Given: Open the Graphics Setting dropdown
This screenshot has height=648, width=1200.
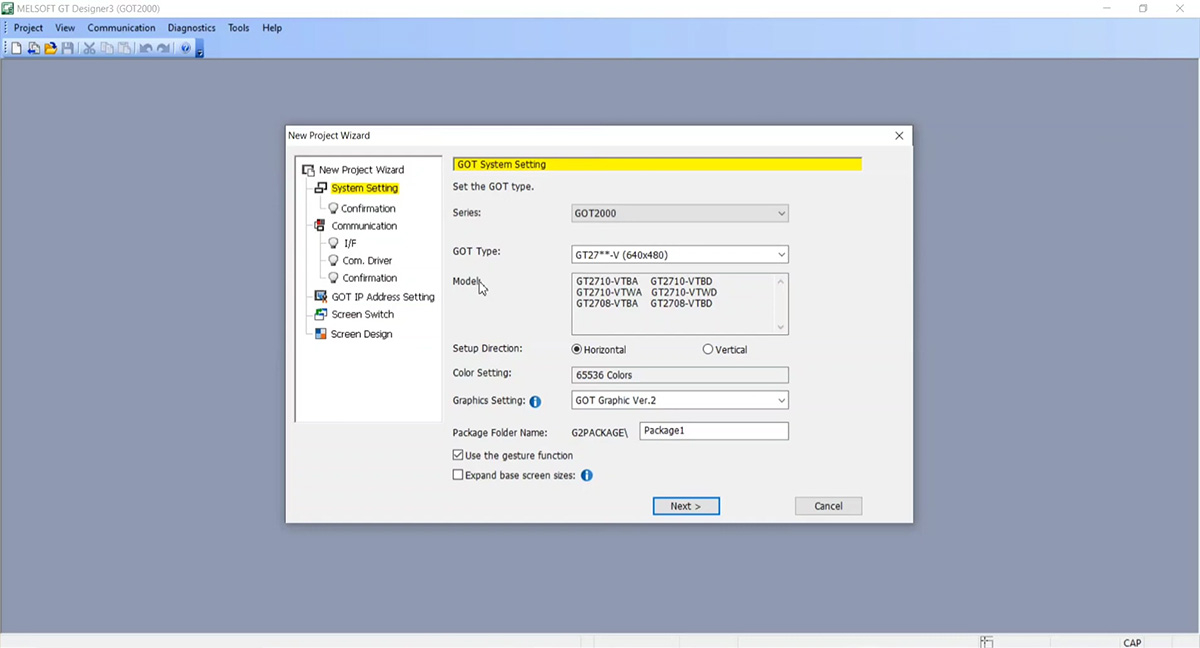Looking at the screenshot, I should pos(680,400).
